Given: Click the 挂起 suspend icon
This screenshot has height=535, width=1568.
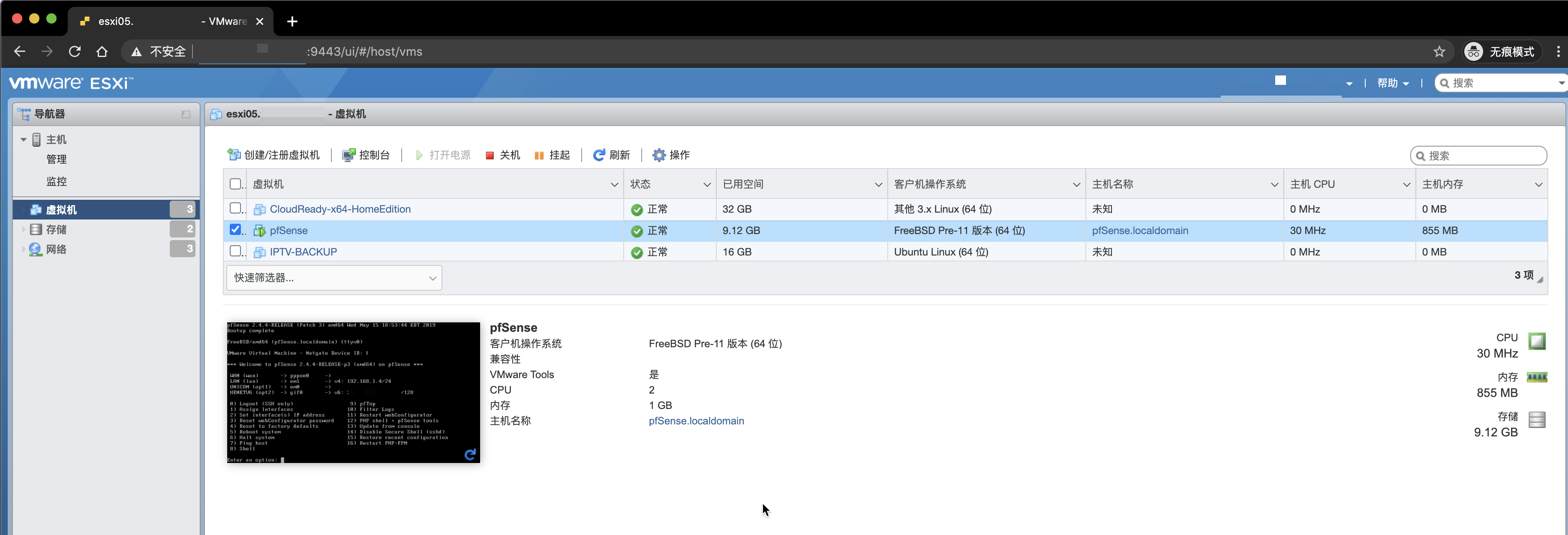Looking at the screenshot, I should pyautogui.click(x=539, y=155).
